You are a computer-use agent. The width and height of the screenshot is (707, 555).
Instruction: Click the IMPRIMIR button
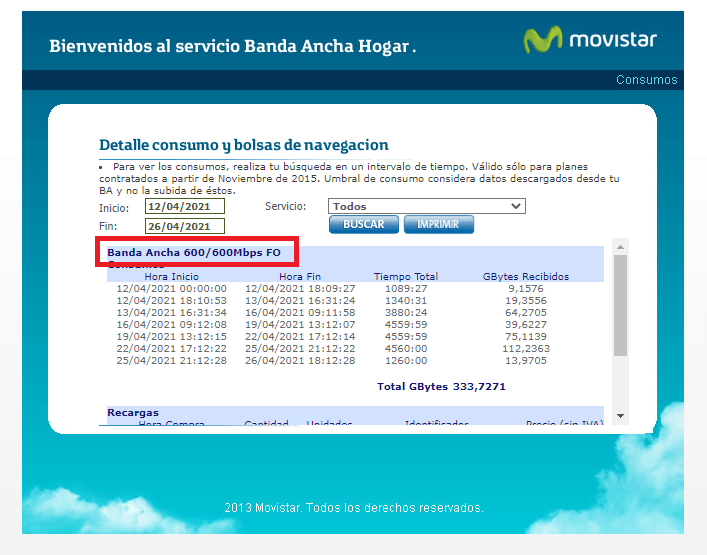439,225
